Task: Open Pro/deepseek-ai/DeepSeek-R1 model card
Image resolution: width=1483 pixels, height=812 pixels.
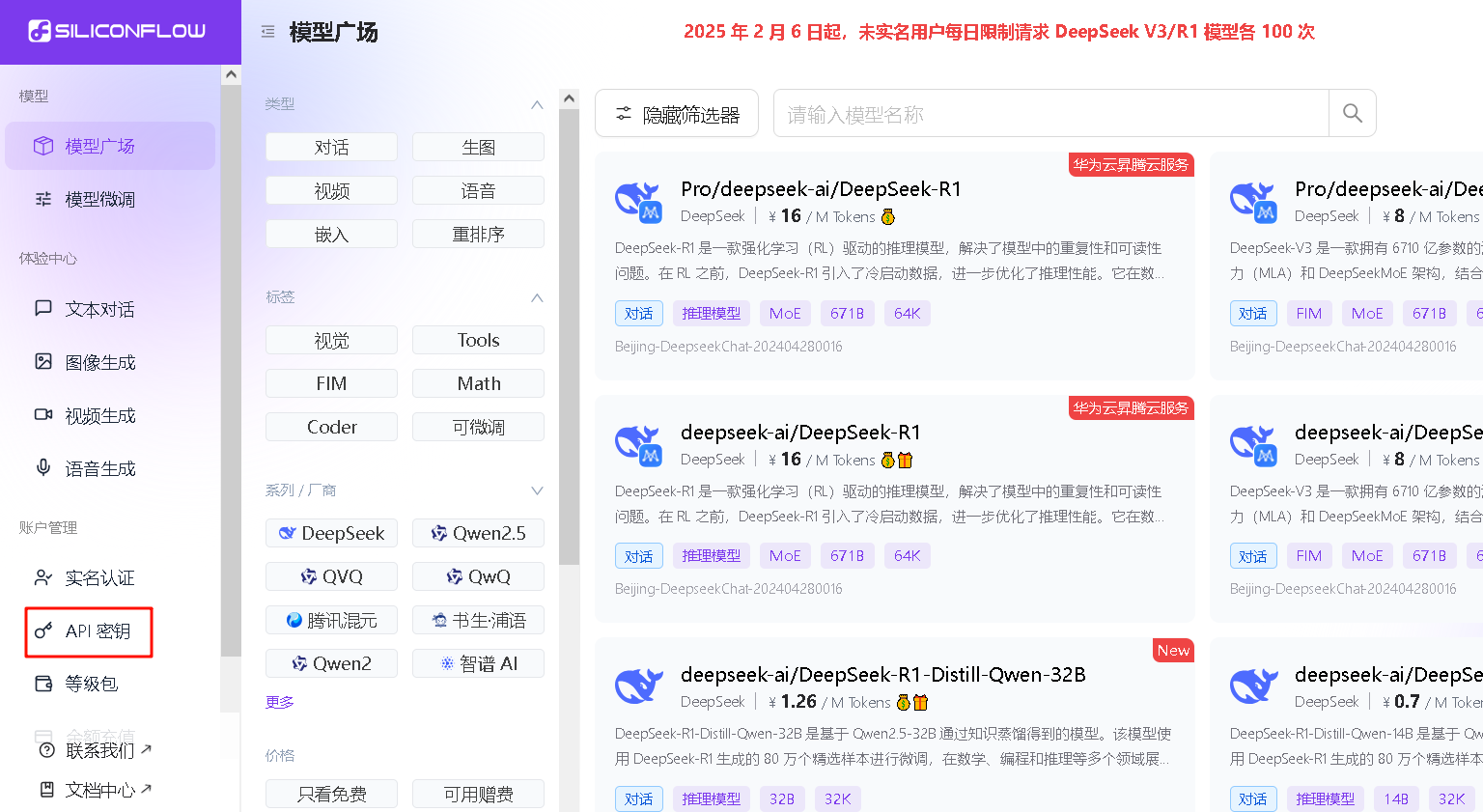Action: coord(895,266)
